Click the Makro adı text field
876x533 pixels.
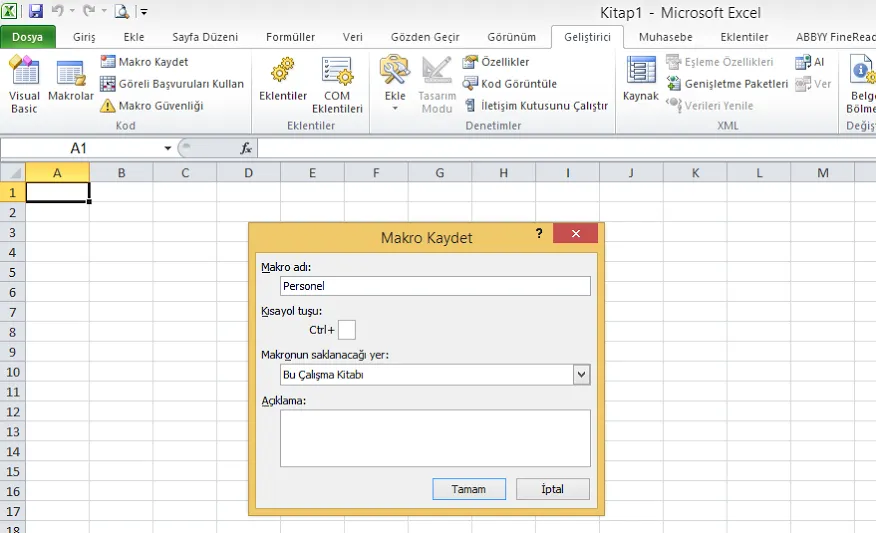[x=435, y=286]
